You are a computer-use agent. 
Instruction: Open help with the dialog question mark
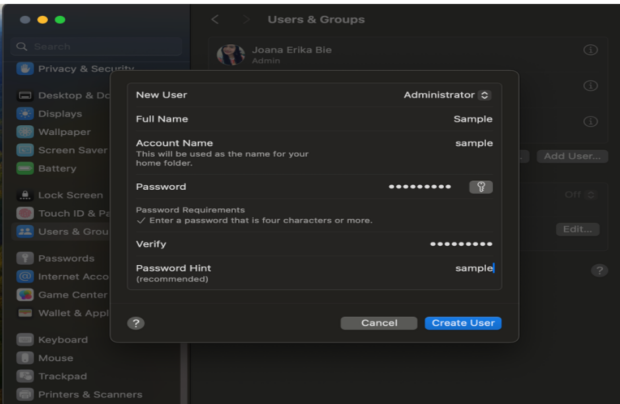point(136,323)
